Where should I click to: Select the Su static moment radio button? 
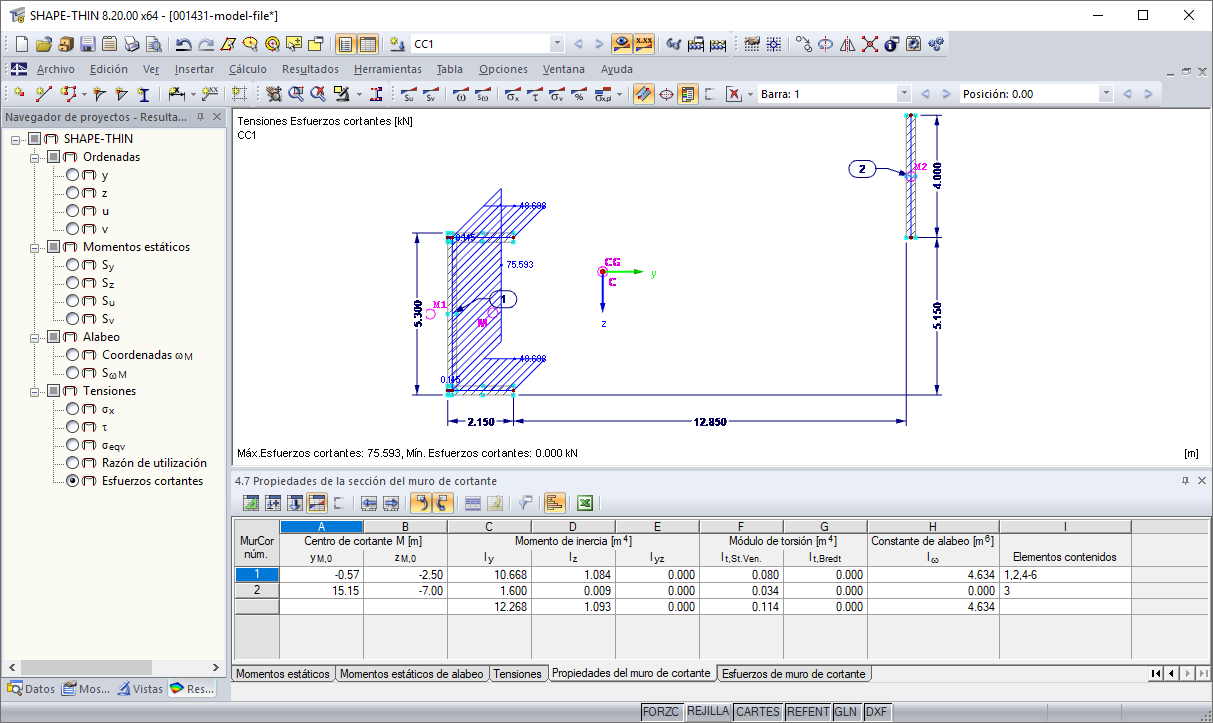pos(73,301)
